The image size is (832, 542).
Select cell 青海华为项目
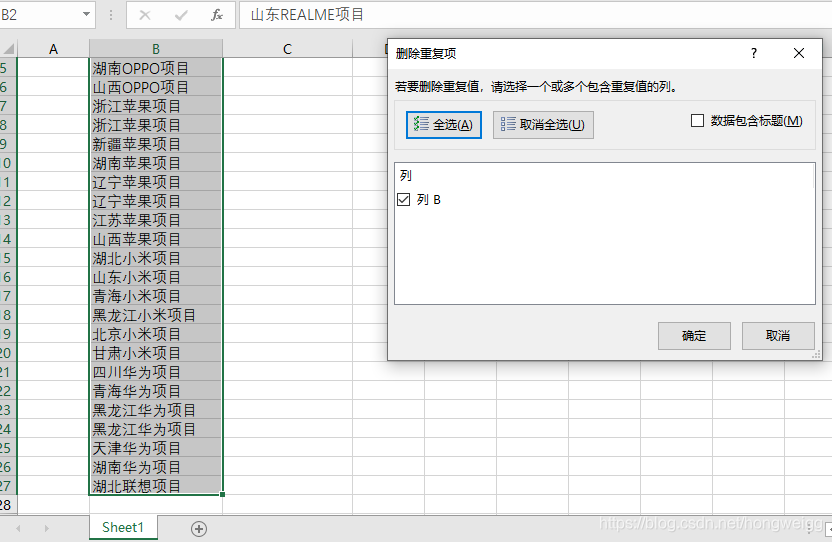(x=156, y=391)
